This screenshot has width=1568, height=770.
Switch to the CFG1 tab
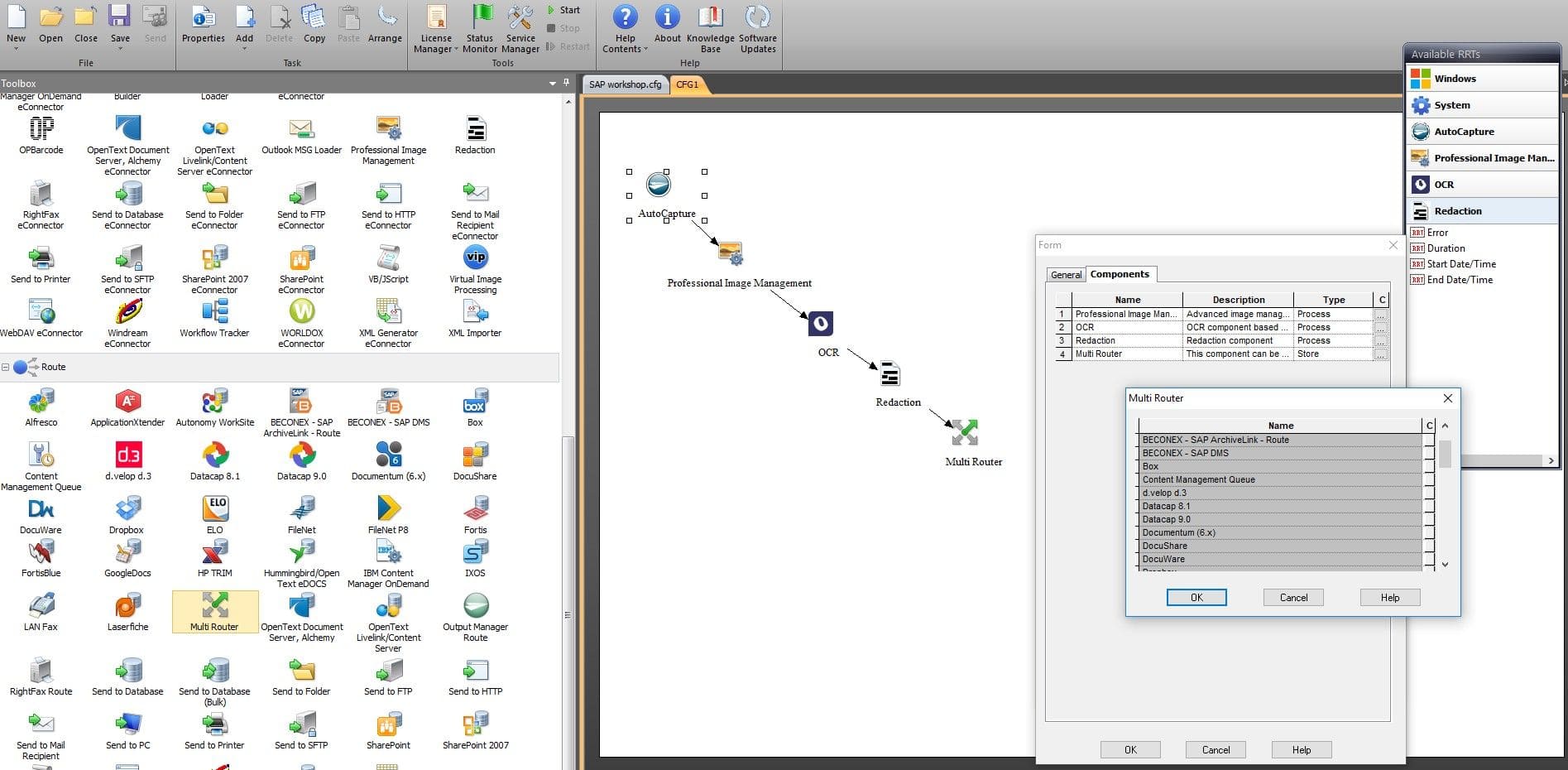coord(688,84)
